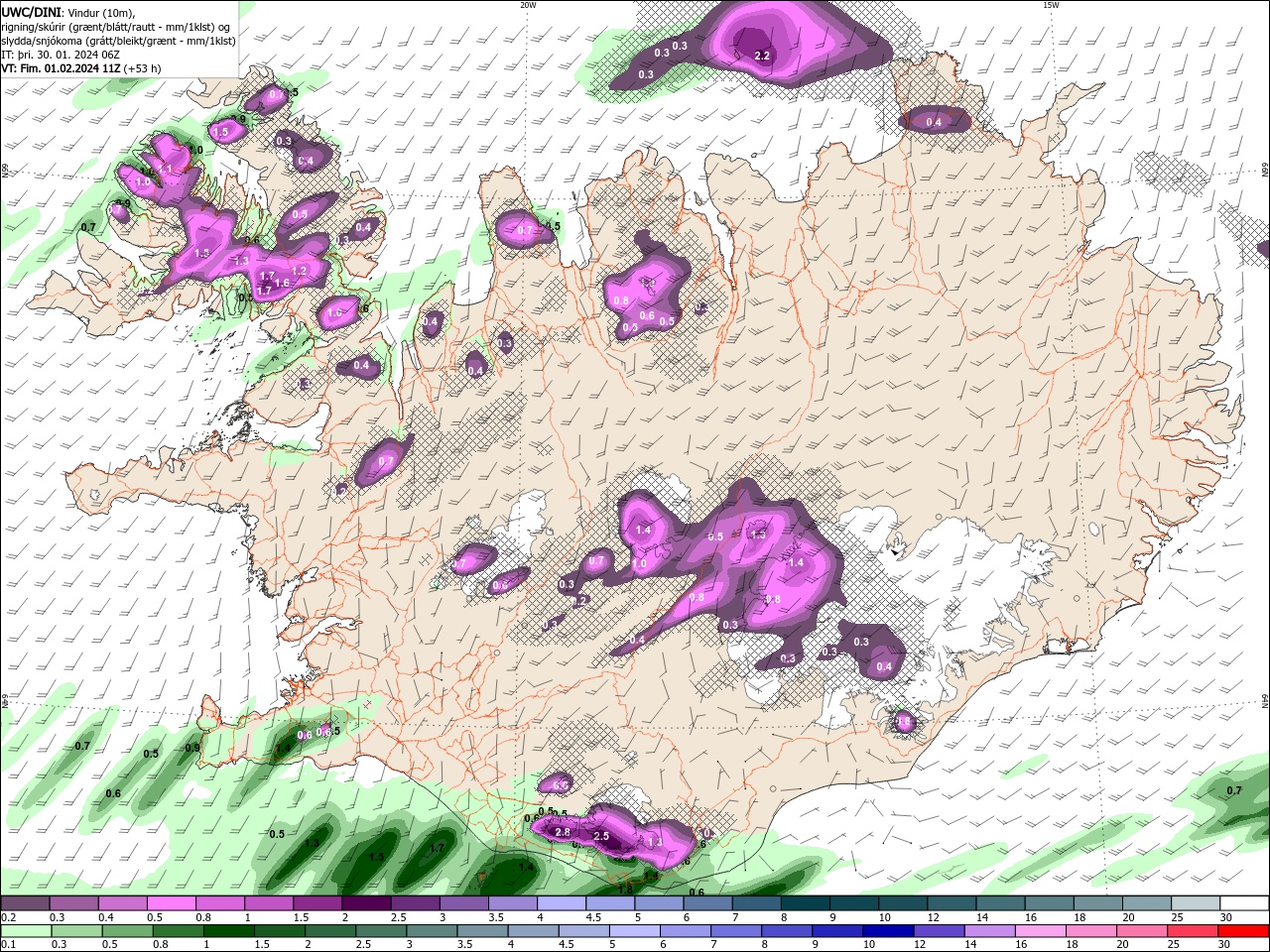
Task: Click the violet 12 rain legend swatch
Action: tap(940, 931)
